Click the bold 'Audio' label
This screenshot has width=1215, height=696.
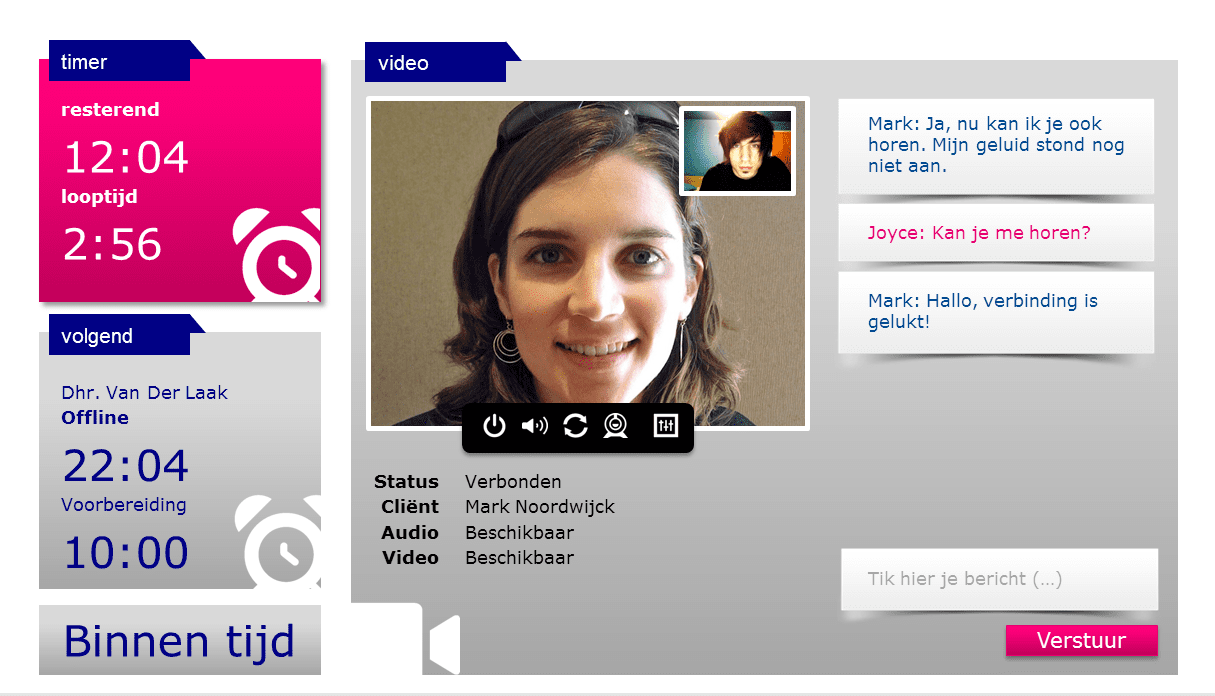pyautogui.click(x=410, y=533)
